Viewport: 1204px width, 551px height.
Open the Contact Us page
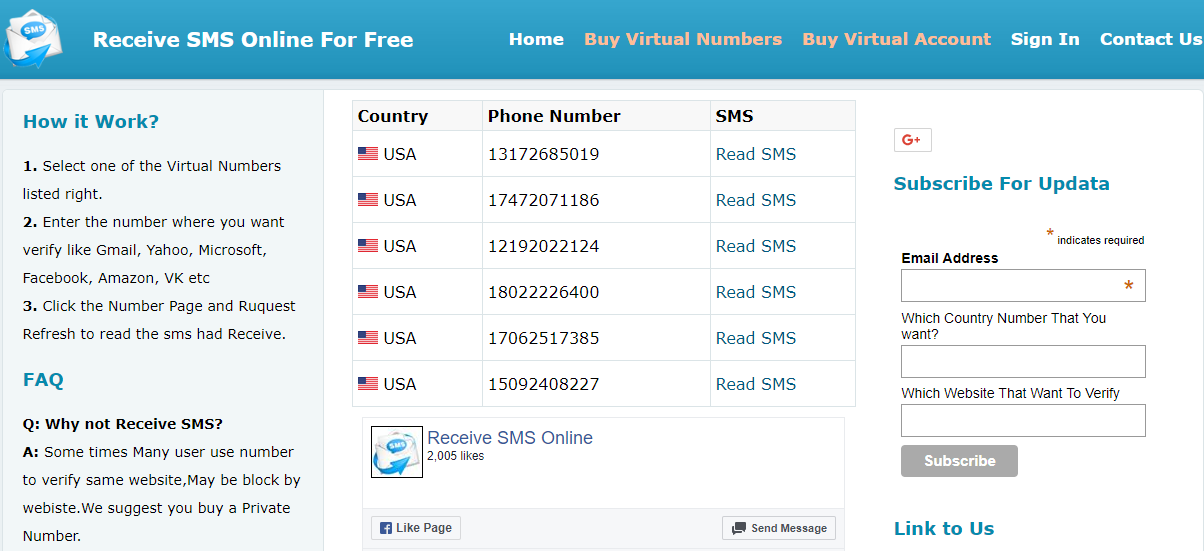click(x=1150, y=39)
